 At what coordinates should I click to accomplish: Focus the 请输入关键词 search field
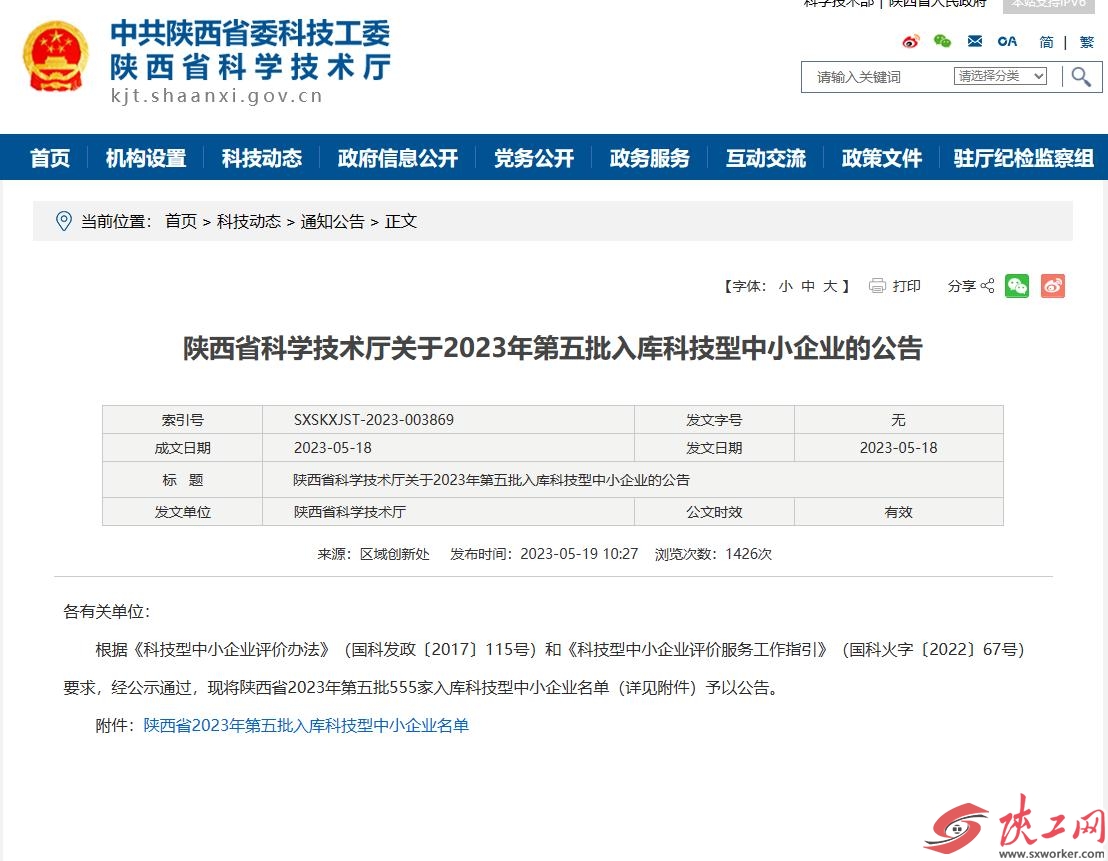coord(876,77)
